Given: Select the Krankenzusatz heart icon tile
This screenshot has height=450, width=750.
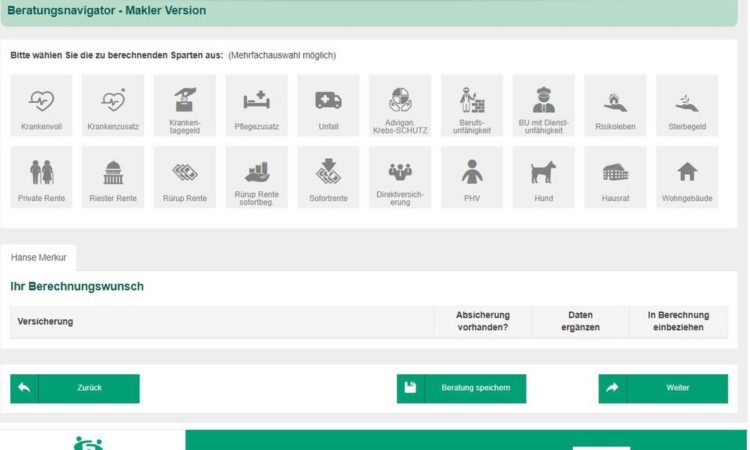Looking at the screenshot, I should pos(113,106).
